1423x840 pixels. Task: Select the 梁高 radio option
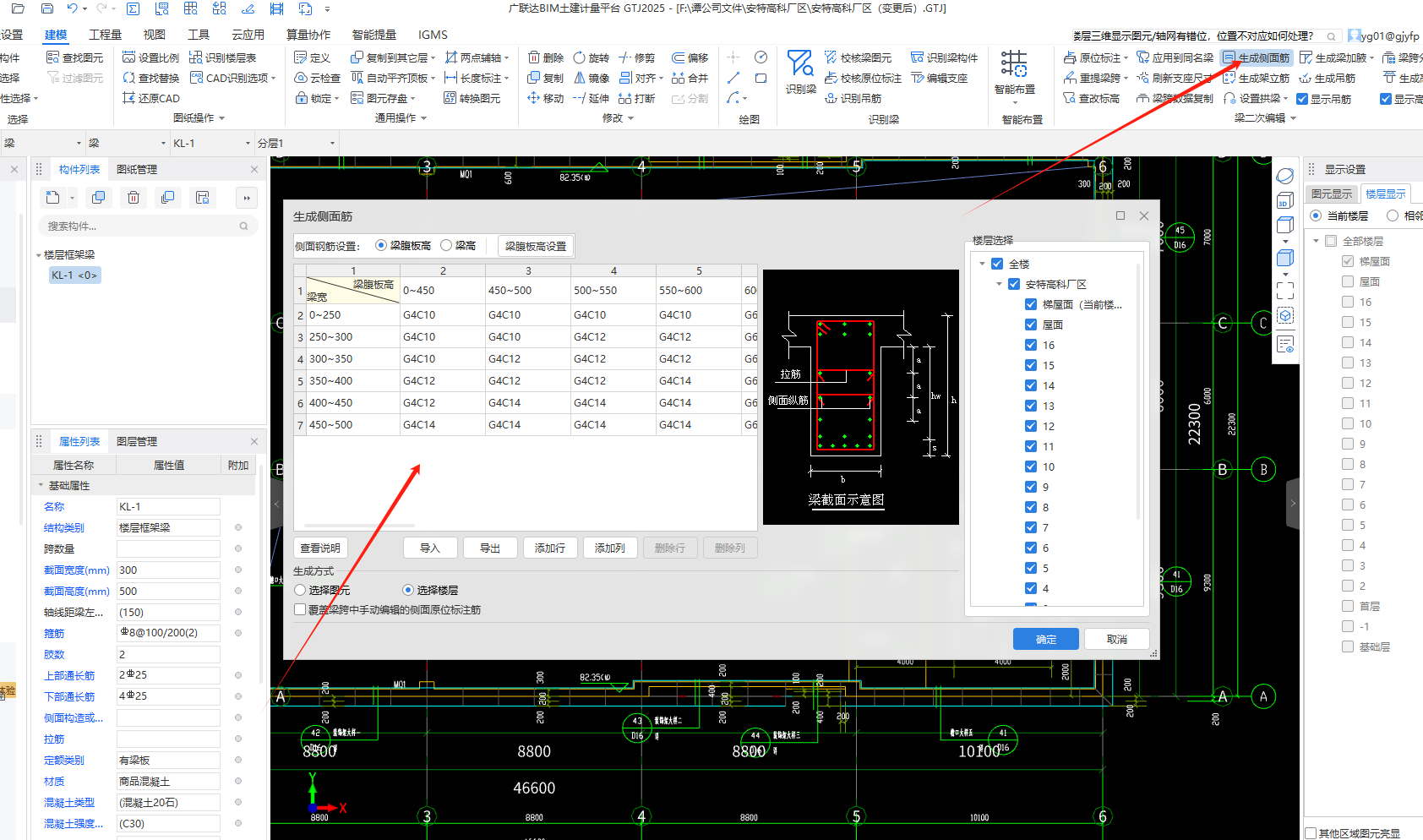pos(446,245)
